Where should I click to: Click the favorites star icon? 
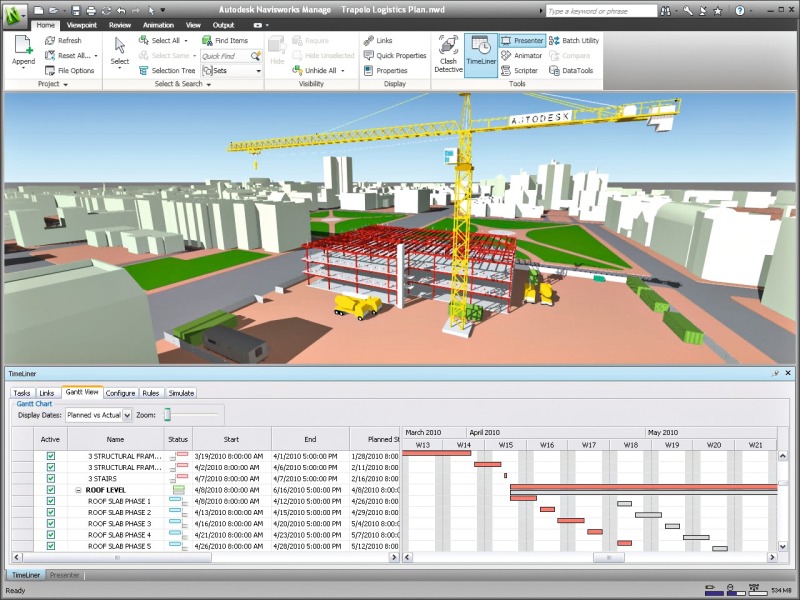(717, 11)
